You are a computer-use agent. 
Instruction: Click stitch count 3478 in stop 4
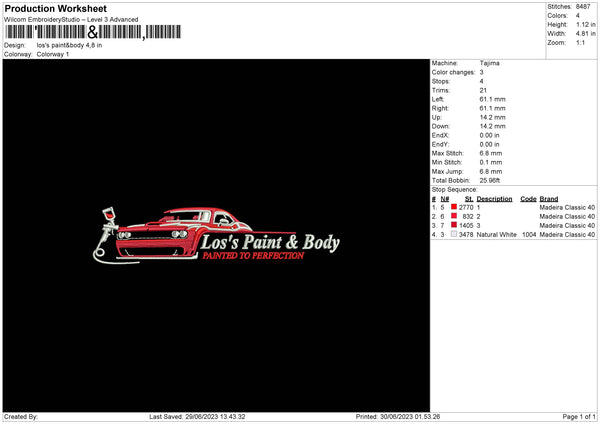click(x=466, y=235)
